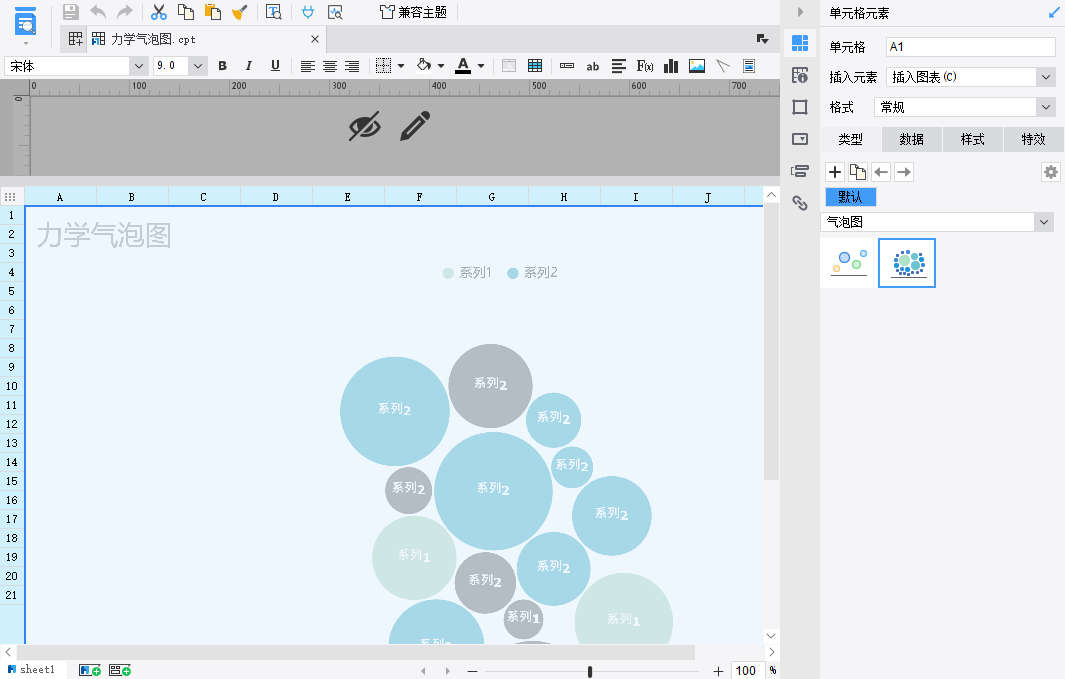1065x679 pixels.
Task: Click the pencil edit icon in parameter pane
Action: (415, 127)
